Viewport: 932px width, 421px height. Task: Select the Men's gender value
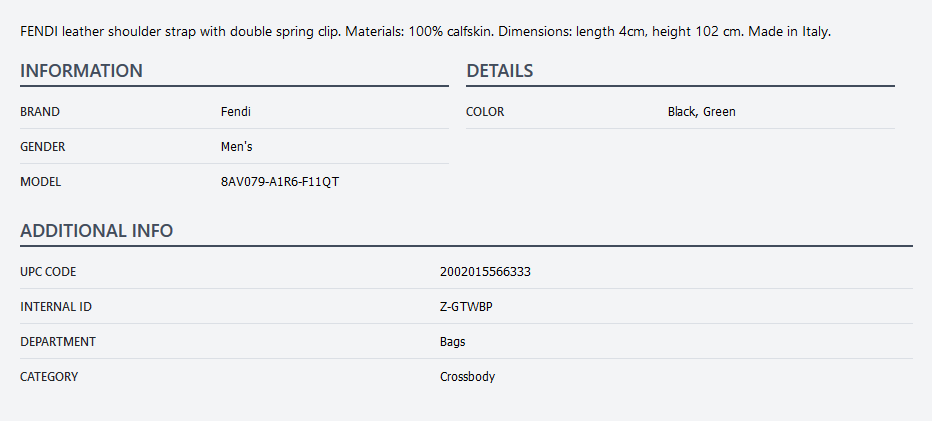click(236, 147)
